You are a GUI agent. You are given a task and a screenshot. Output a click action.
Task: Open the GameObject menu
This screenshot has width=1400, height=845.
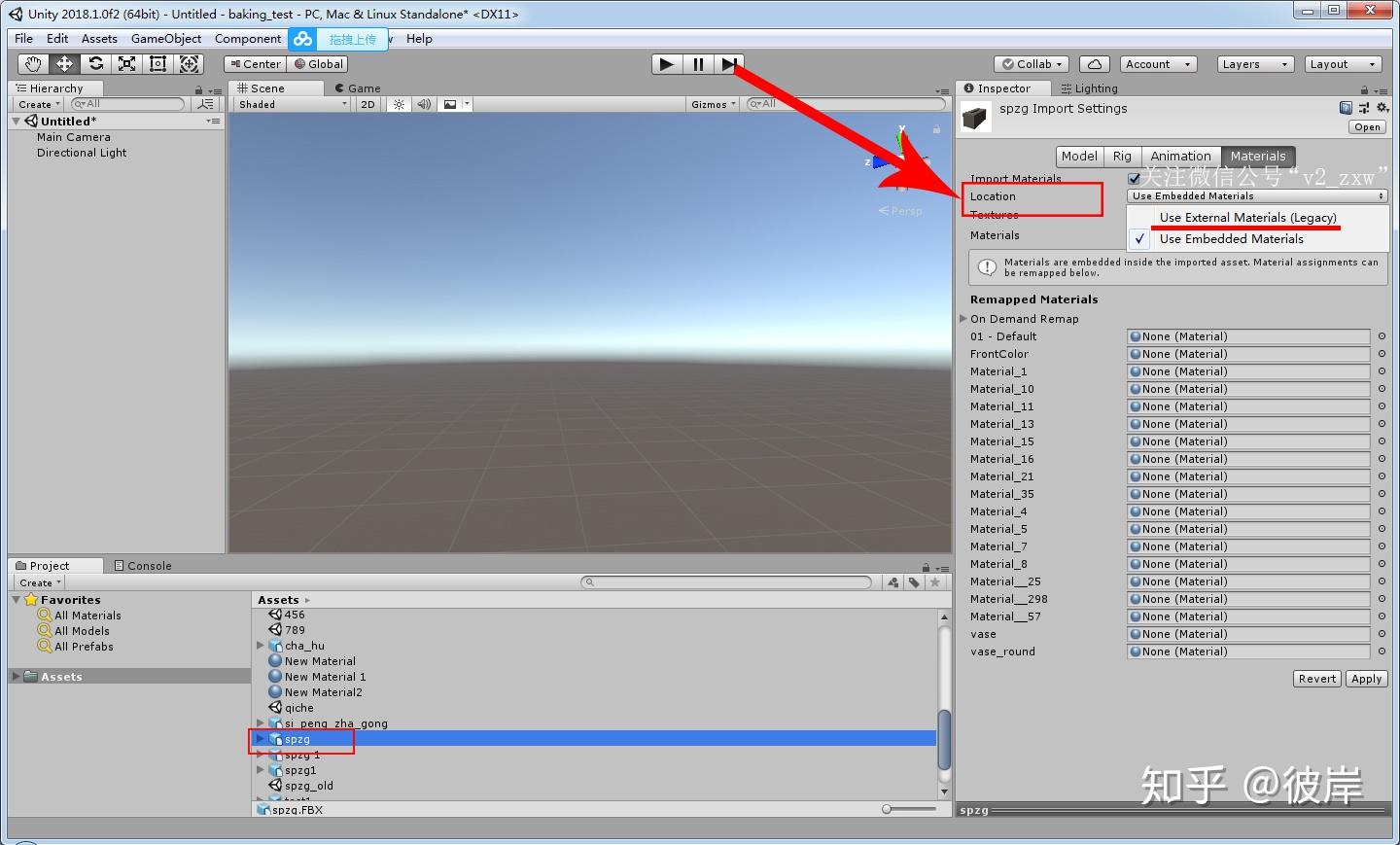coord(166,39)
